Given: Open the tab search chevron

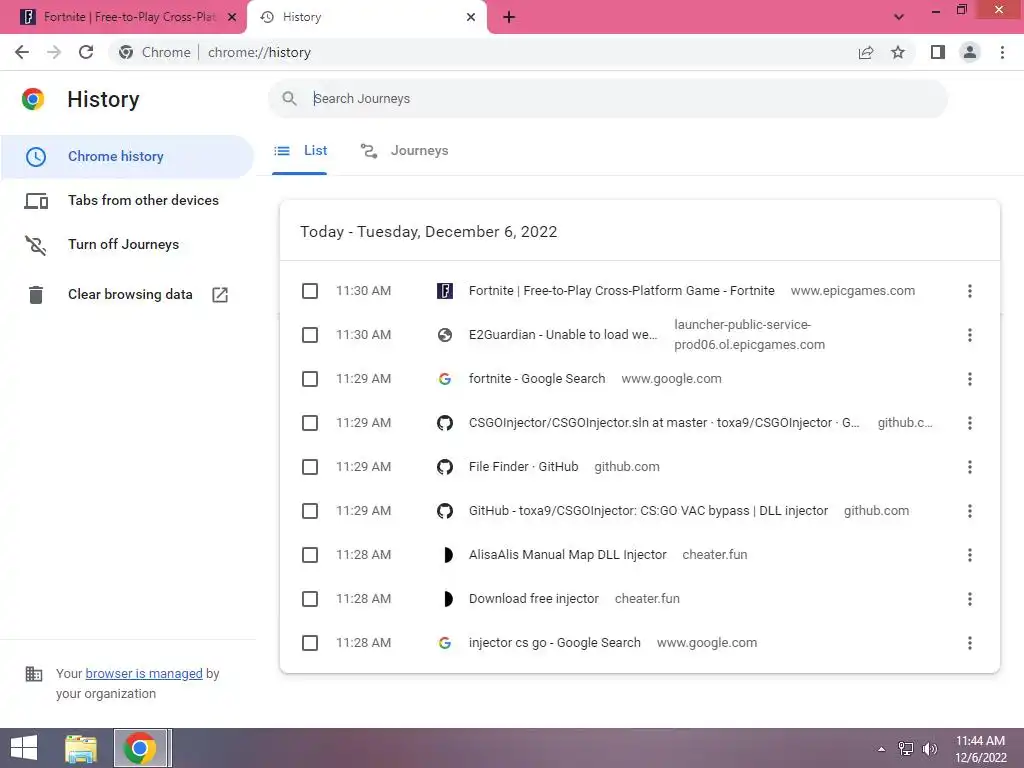Looking at the screenshot, I should tap(899, 17).
